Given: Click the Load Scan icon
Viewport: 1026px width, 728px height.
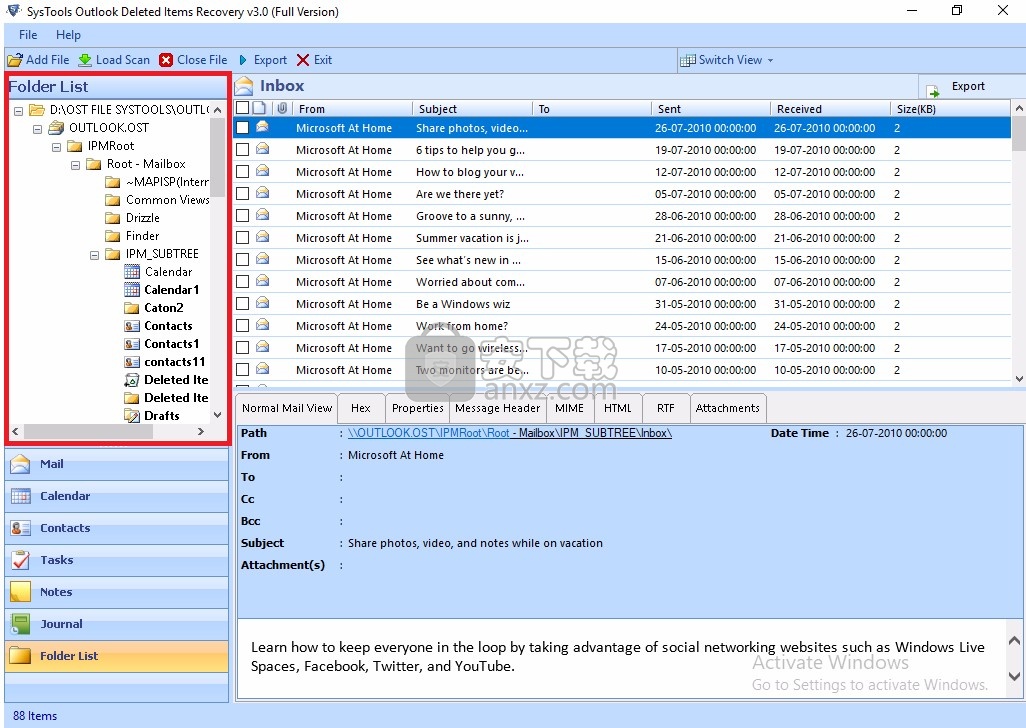Looking at the screenshot, I should pyautogui.click(x=85, y=60).
